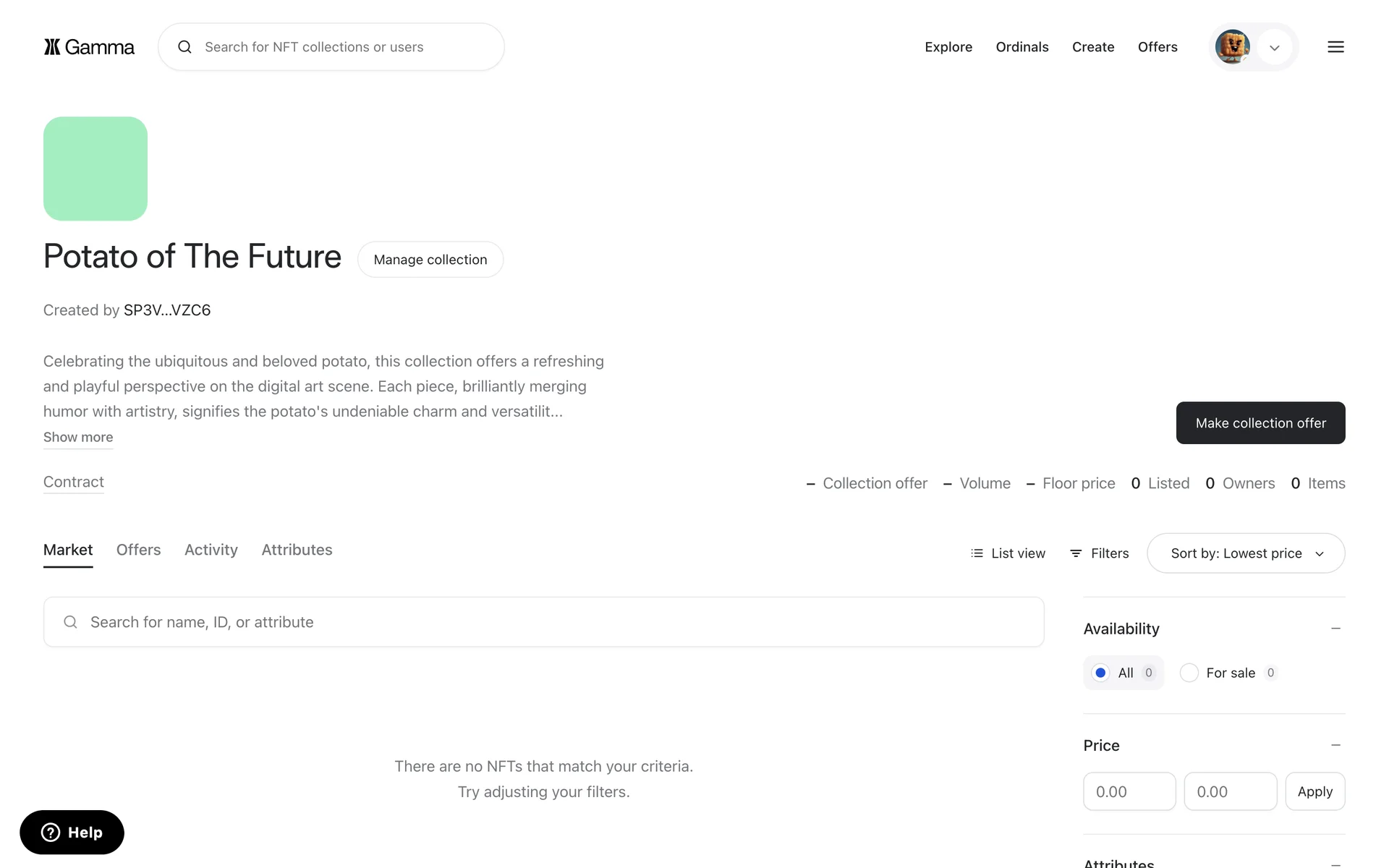Viewport: 1389px width, 868px height.
Task: Click the green collection thumbnail
Action: pos(95,169)
